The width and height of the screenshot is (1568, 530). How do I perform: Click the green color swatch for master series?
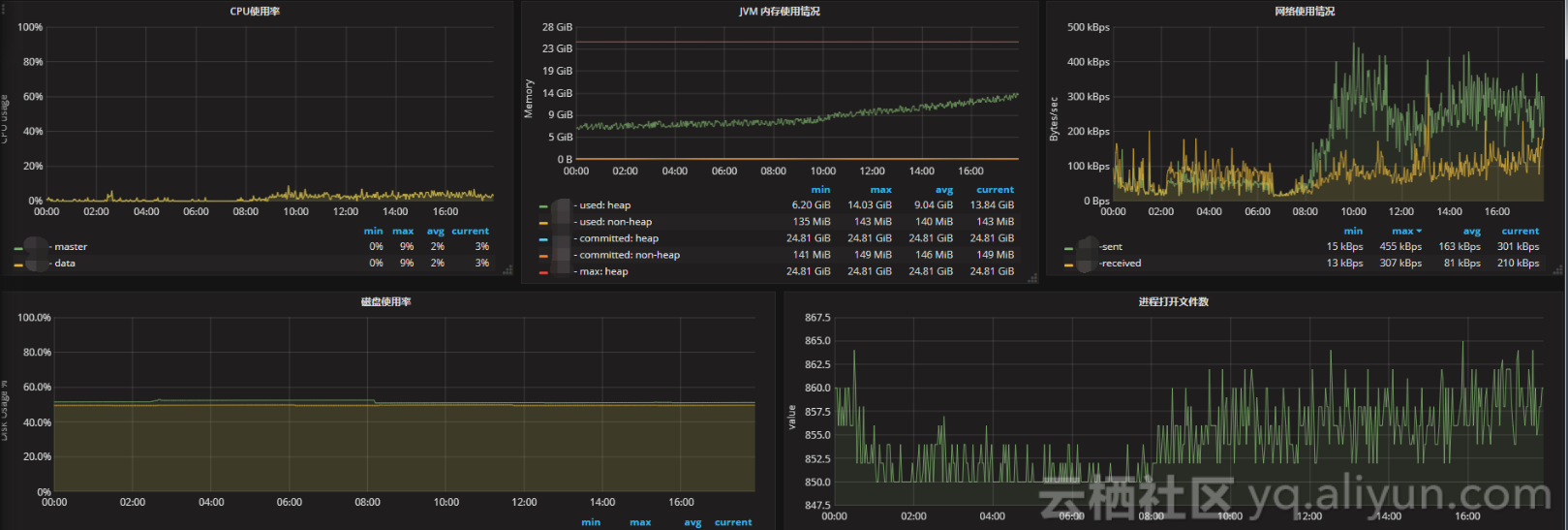pyautogui.click(x=18, y=248)
